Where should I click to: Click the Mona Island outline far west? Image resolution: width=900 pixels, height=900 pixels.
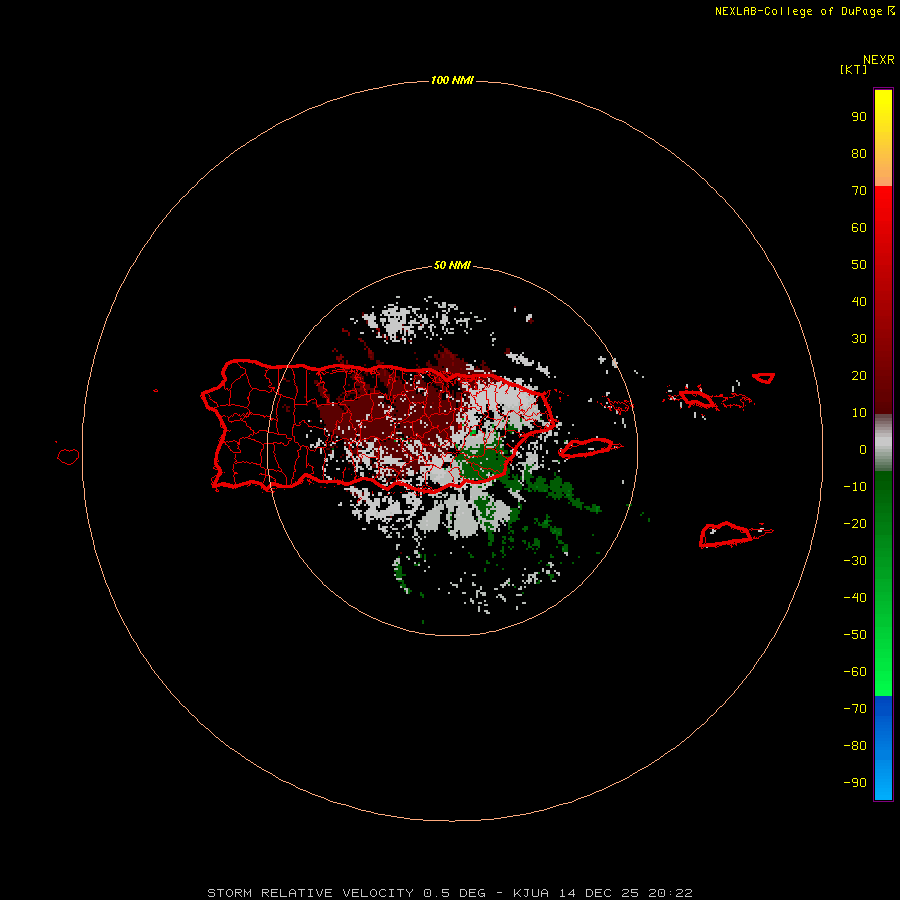[x=68, y=456]
